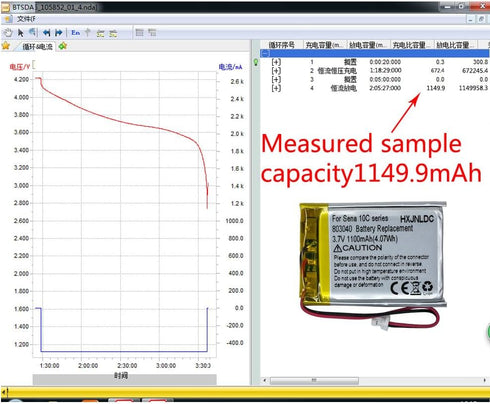Click the 充电比容量 column header
This screenshot has width=490, height=404.
[x=411, y=45]
